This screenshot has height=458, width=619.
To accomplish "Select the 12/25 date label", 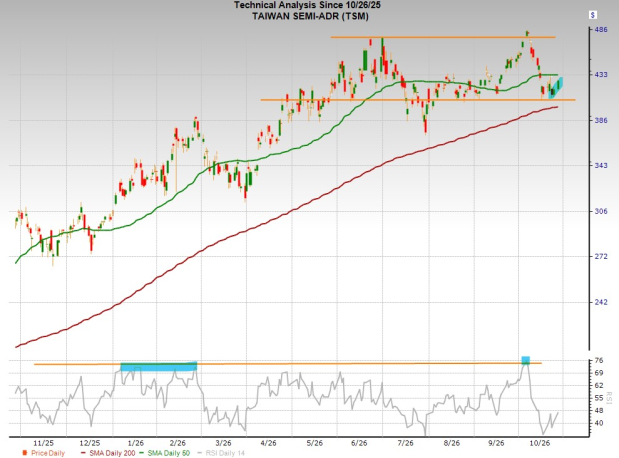I will (90, 443).
